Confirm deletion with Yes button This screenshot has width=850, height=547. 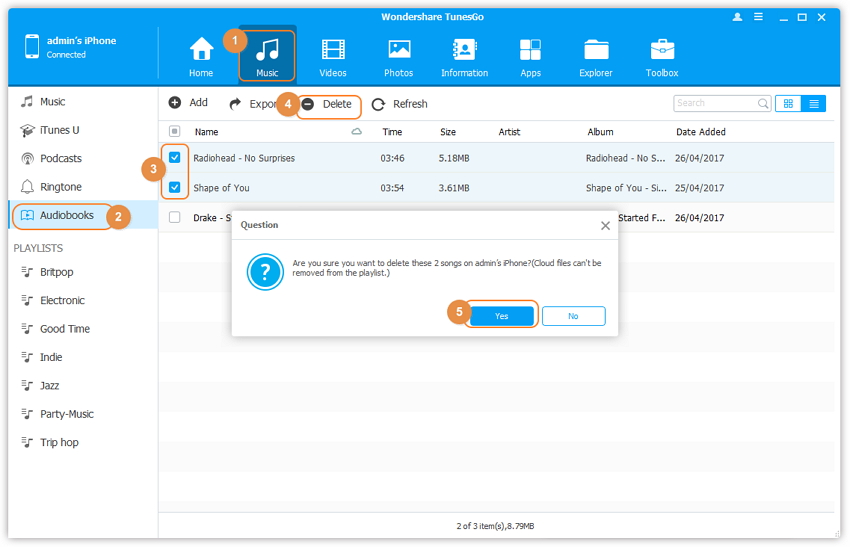[x=501, y=316]
